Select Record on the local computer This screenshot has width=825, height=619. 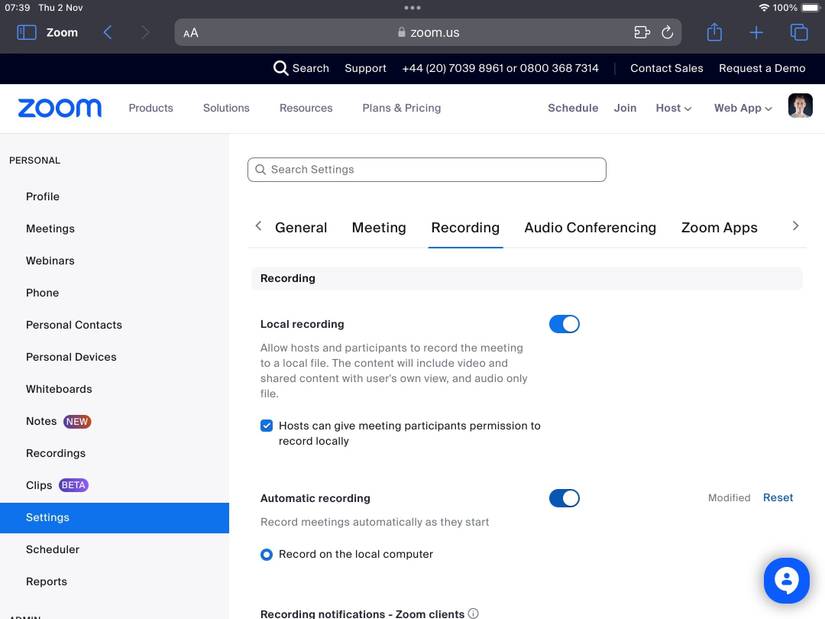(x=267, y=554)
